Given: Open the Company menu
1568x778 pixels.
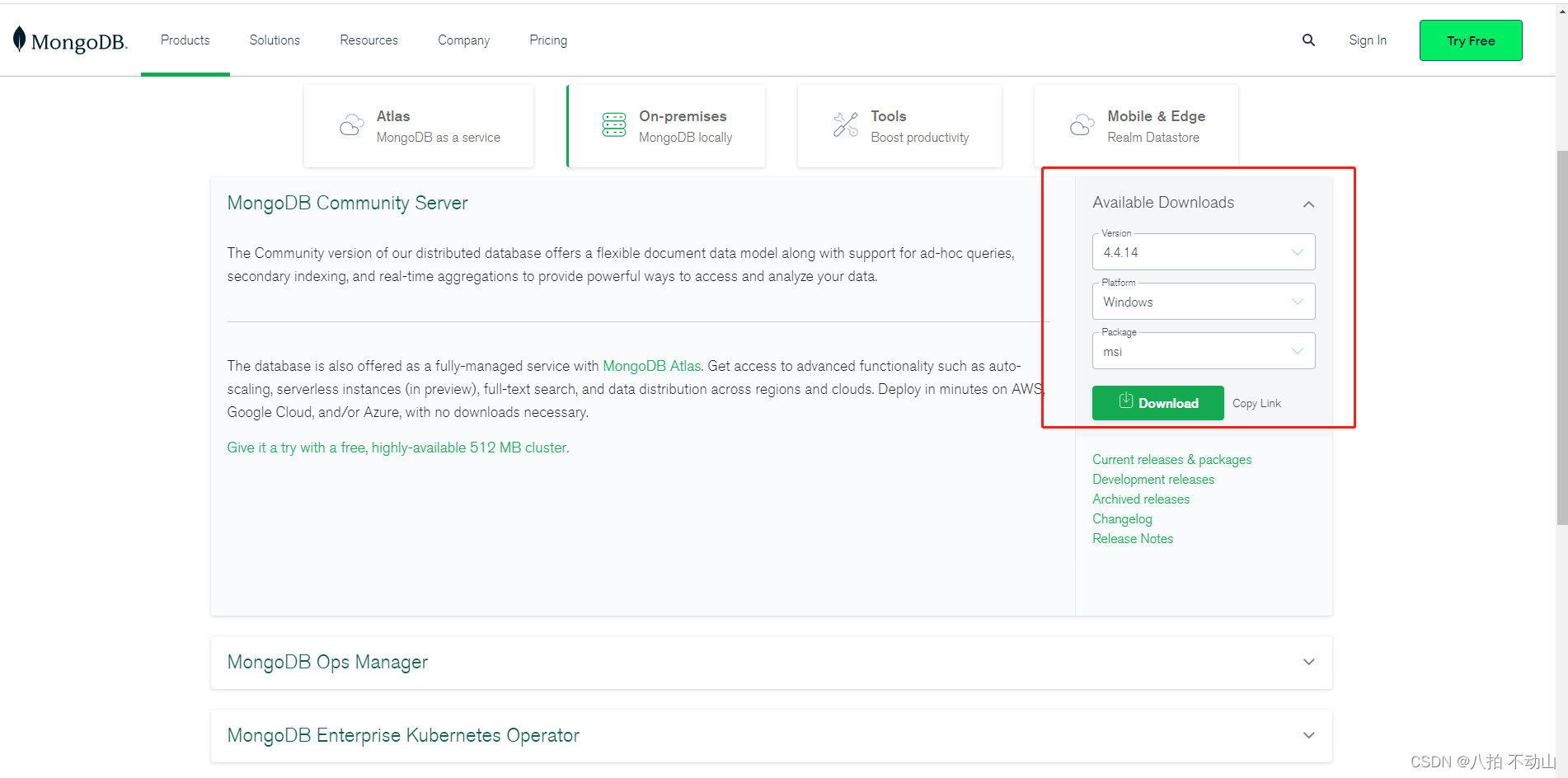Looking at the screenshot, I should (x=463, y=40).
